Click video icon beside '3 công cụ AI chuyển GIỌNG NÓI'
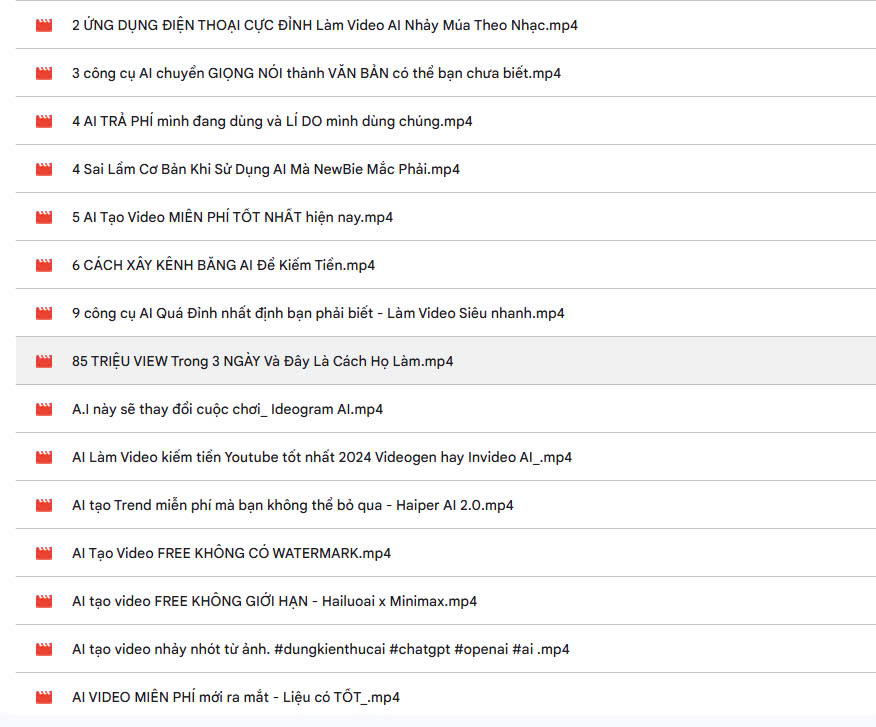The height and width of the screenshot is (727, 876). [44, 73]
